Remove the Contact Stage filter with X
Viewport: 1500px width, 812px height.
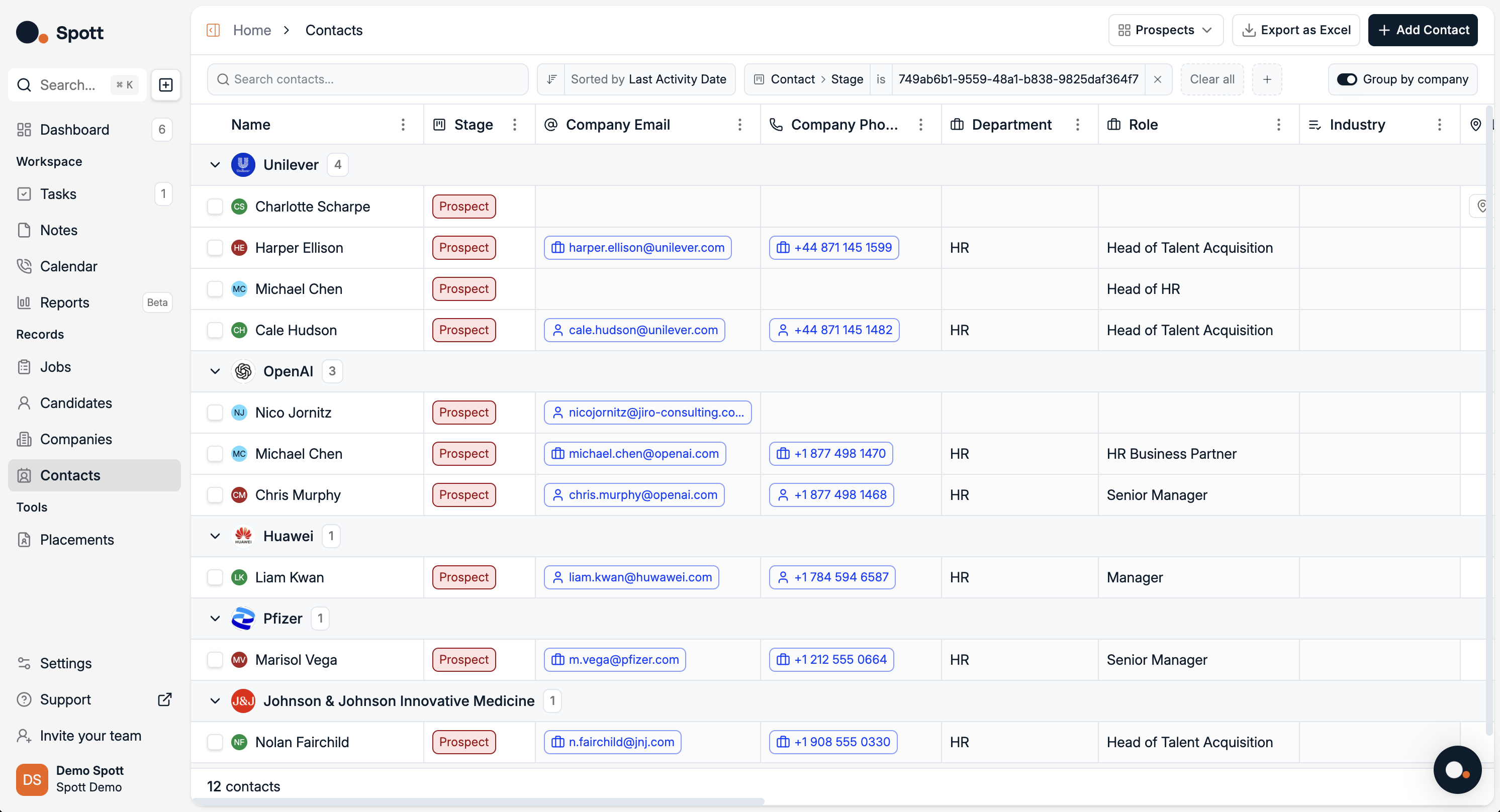(x=1158, y=79)
